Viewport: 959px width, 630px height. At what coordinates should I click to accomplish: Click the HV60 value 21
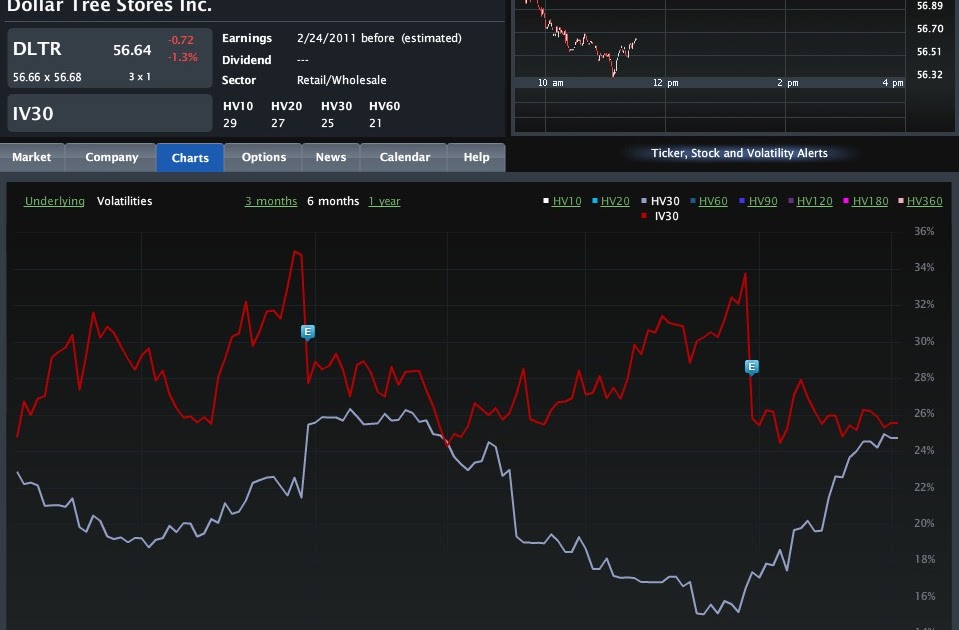[376, 124]
